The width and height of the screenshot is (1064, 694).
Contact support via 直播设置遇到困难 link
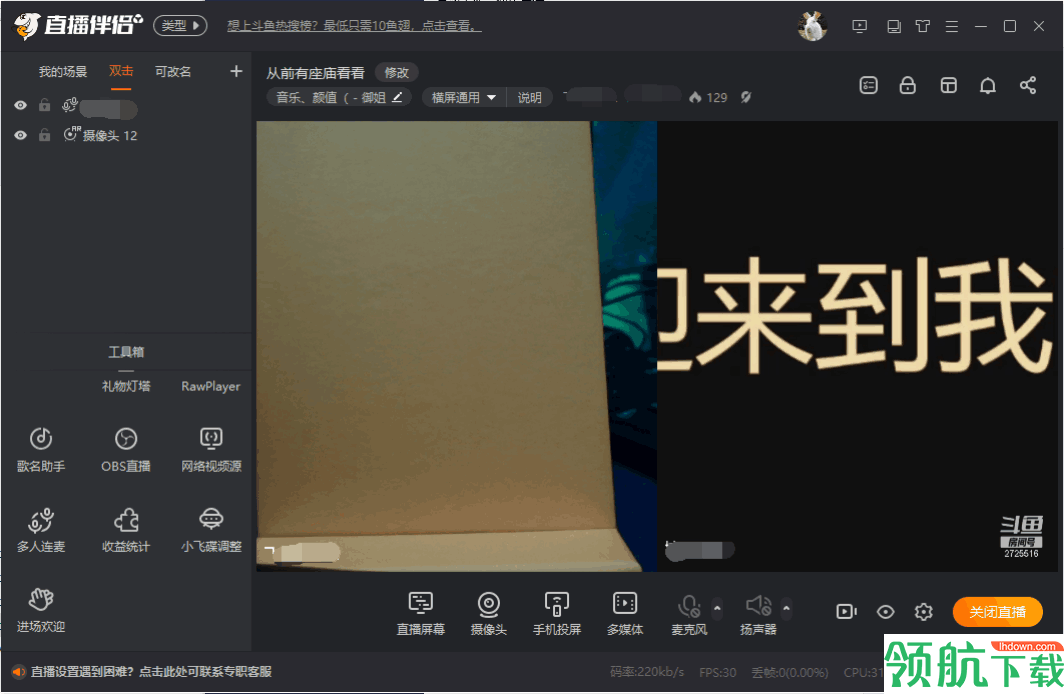pyautogui.click(x=151, y=671)
